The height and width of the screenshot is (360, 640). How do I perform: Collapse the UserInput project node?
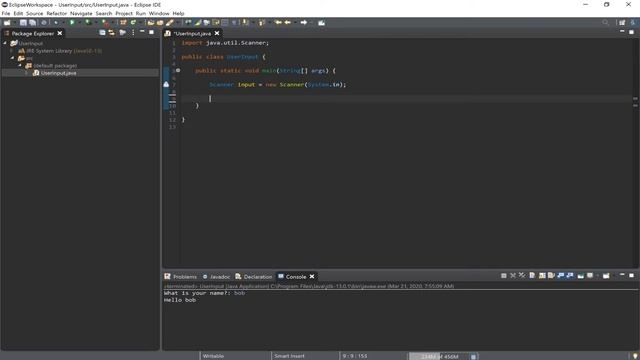pyautogui.click(x=5, y=43)
